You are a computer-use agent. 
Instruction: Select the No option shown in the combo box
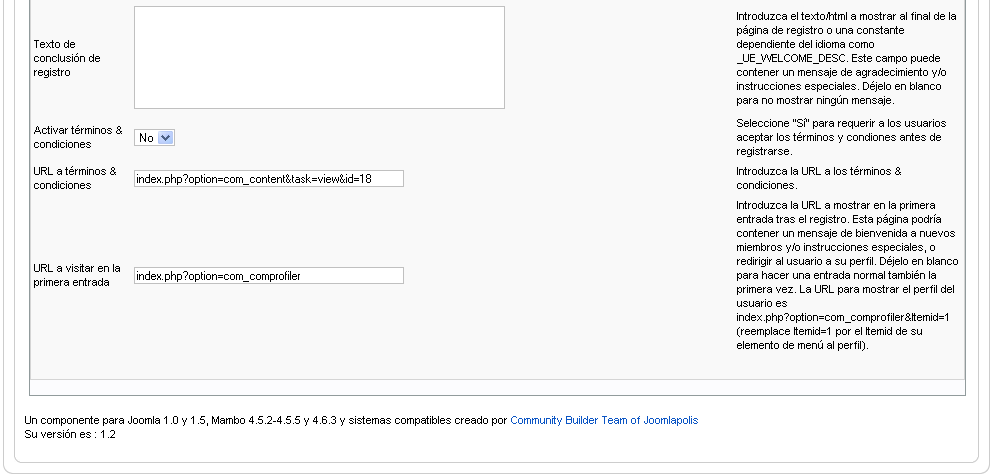pos(146,138)
